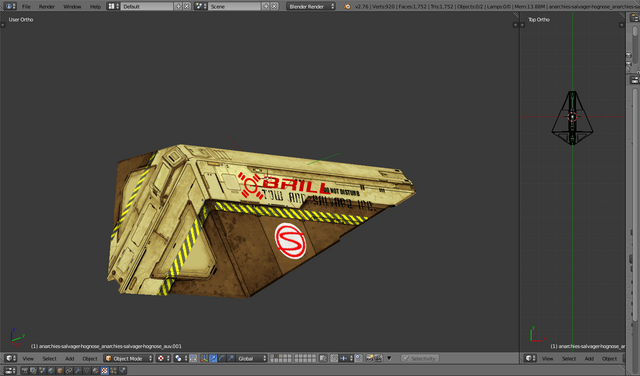This screenshot has width=640, height=376.
Task: Add a new scene
Action: point(266,7)
